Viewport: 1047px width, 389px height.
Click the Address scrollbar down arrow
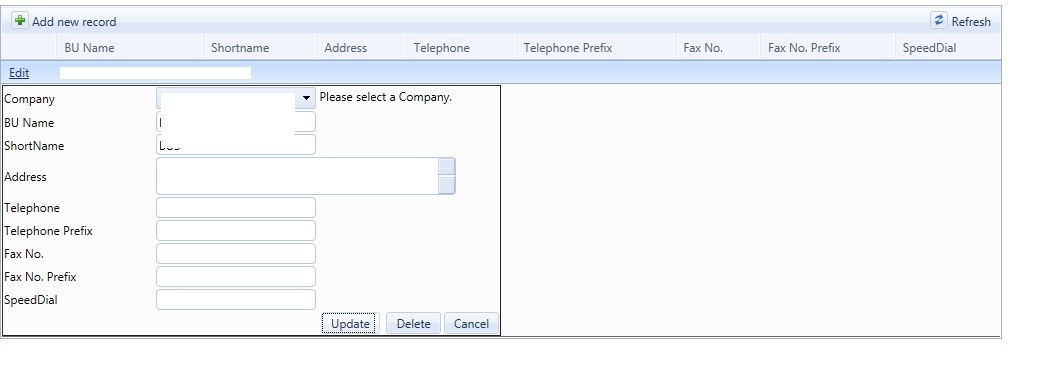click(447, 185)
